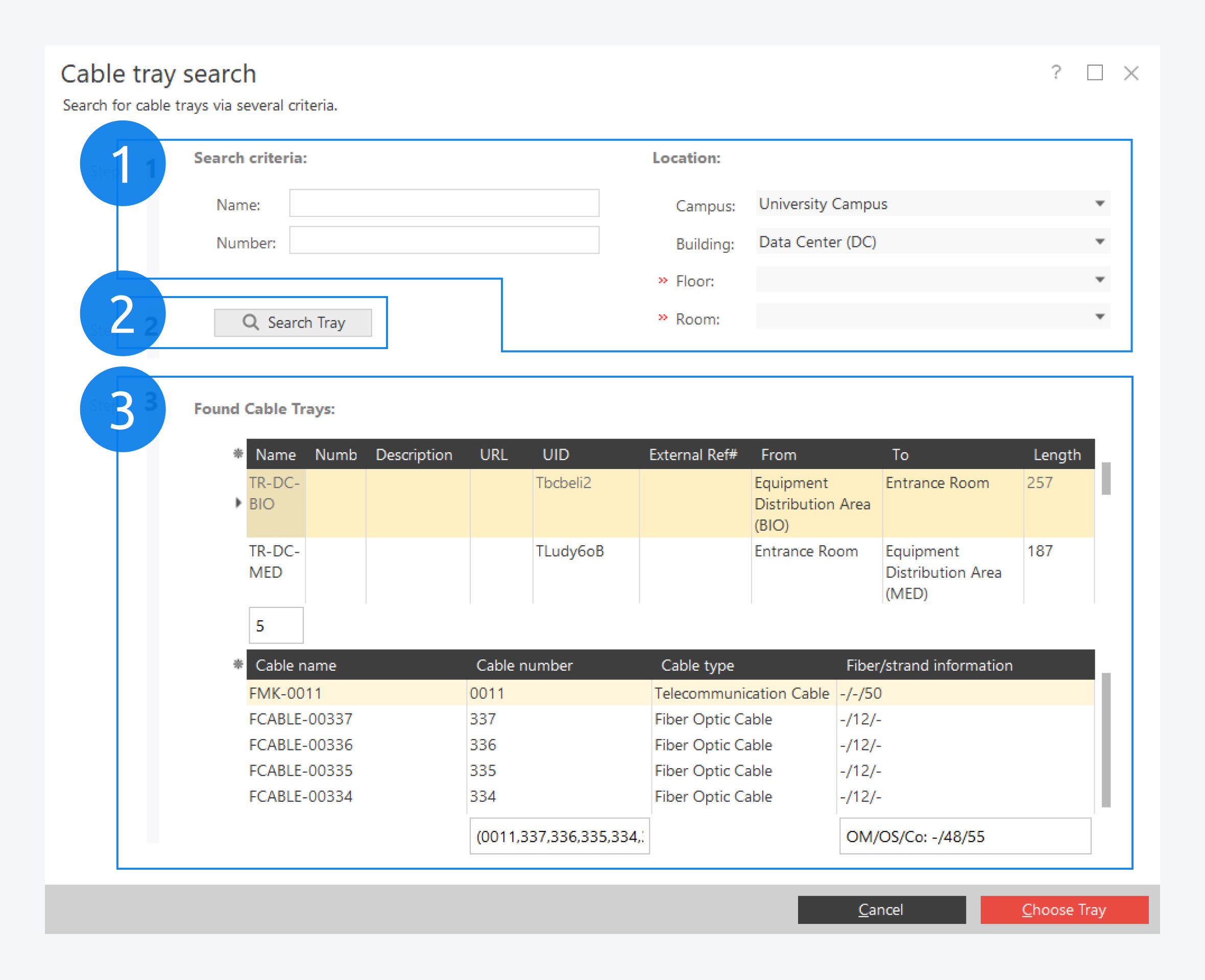
Task: Open the Floor dropdown
Action: coord(1099,279)
